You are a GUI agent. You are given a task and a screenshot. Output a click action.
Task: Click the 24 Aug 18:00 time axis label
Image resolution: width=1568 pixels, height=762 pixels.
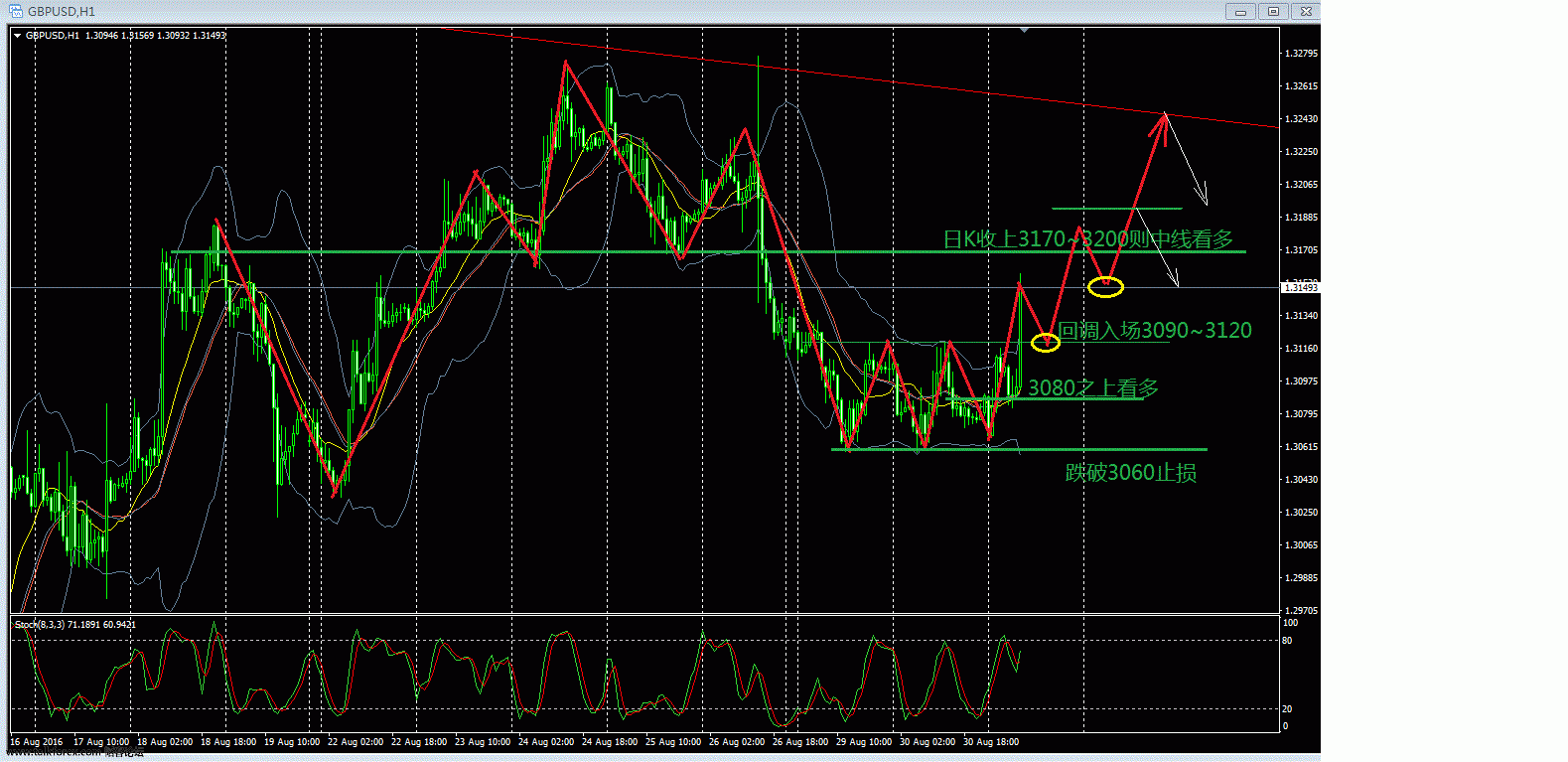click(610, 742)
